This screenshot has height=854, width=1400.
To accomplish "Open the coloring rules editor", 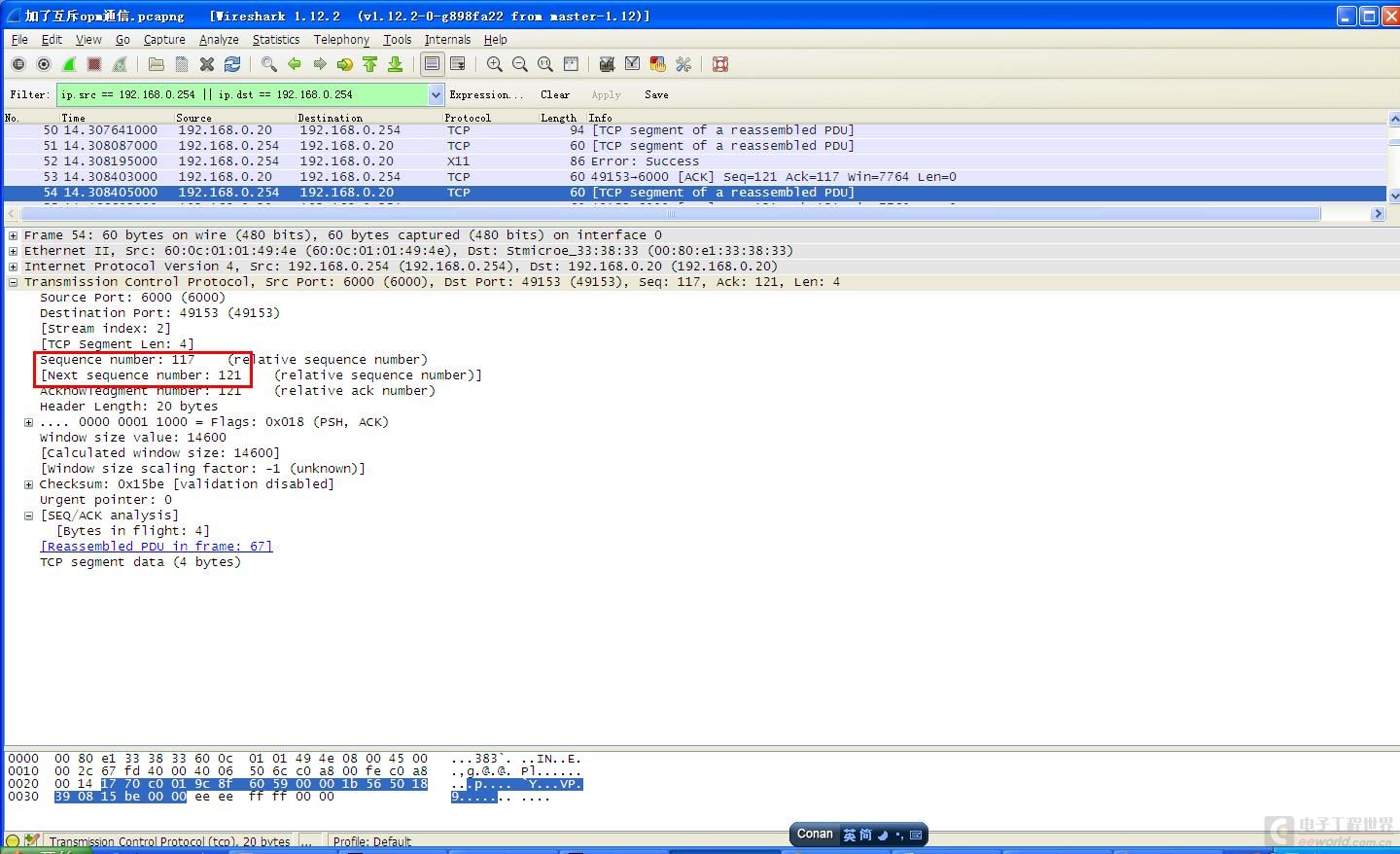I will [657, 64].
